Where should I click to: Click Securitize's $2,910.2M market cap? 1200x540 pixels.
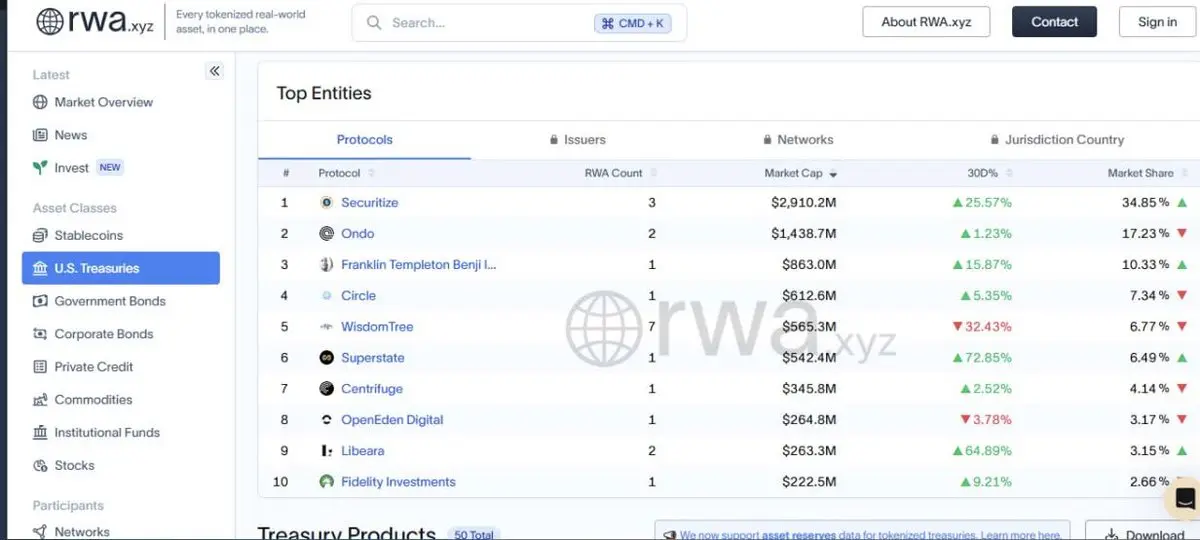[804, 202]
